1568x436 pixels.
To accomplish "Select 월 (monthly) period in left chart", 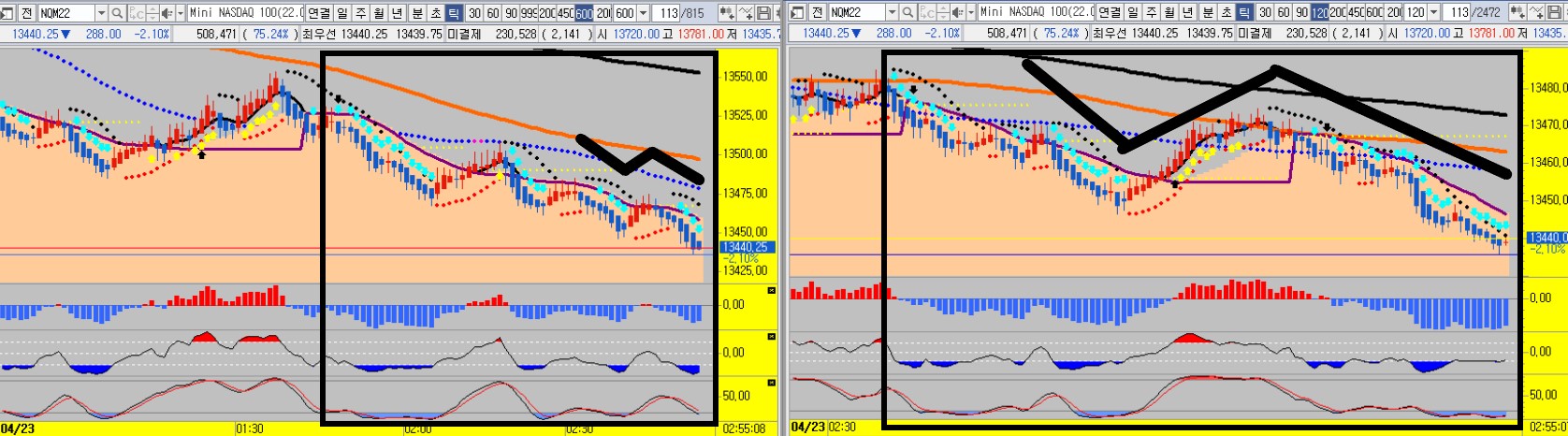I will click(x=378, y=13).
